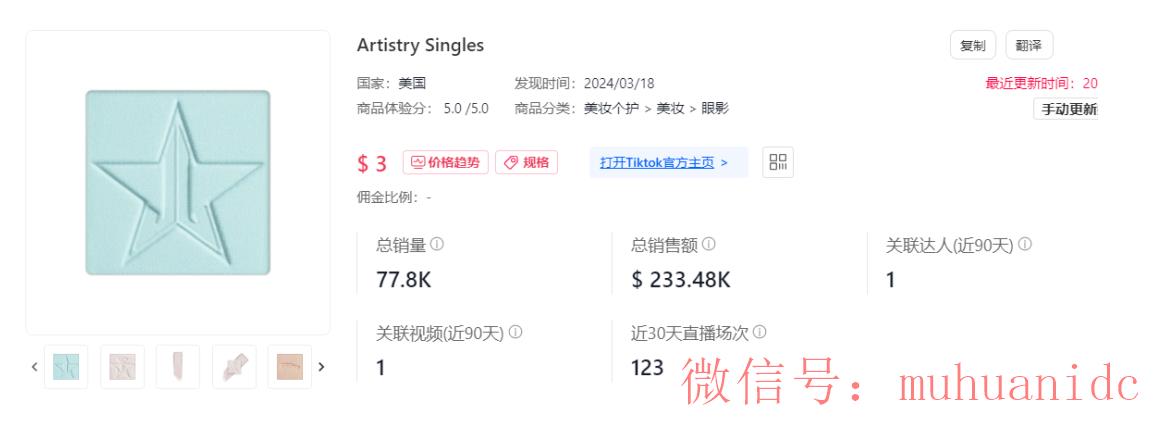Click the large blue star product image
Image resolution: width=1154 pixels, height=421 pixels.
tap(178, 183)
